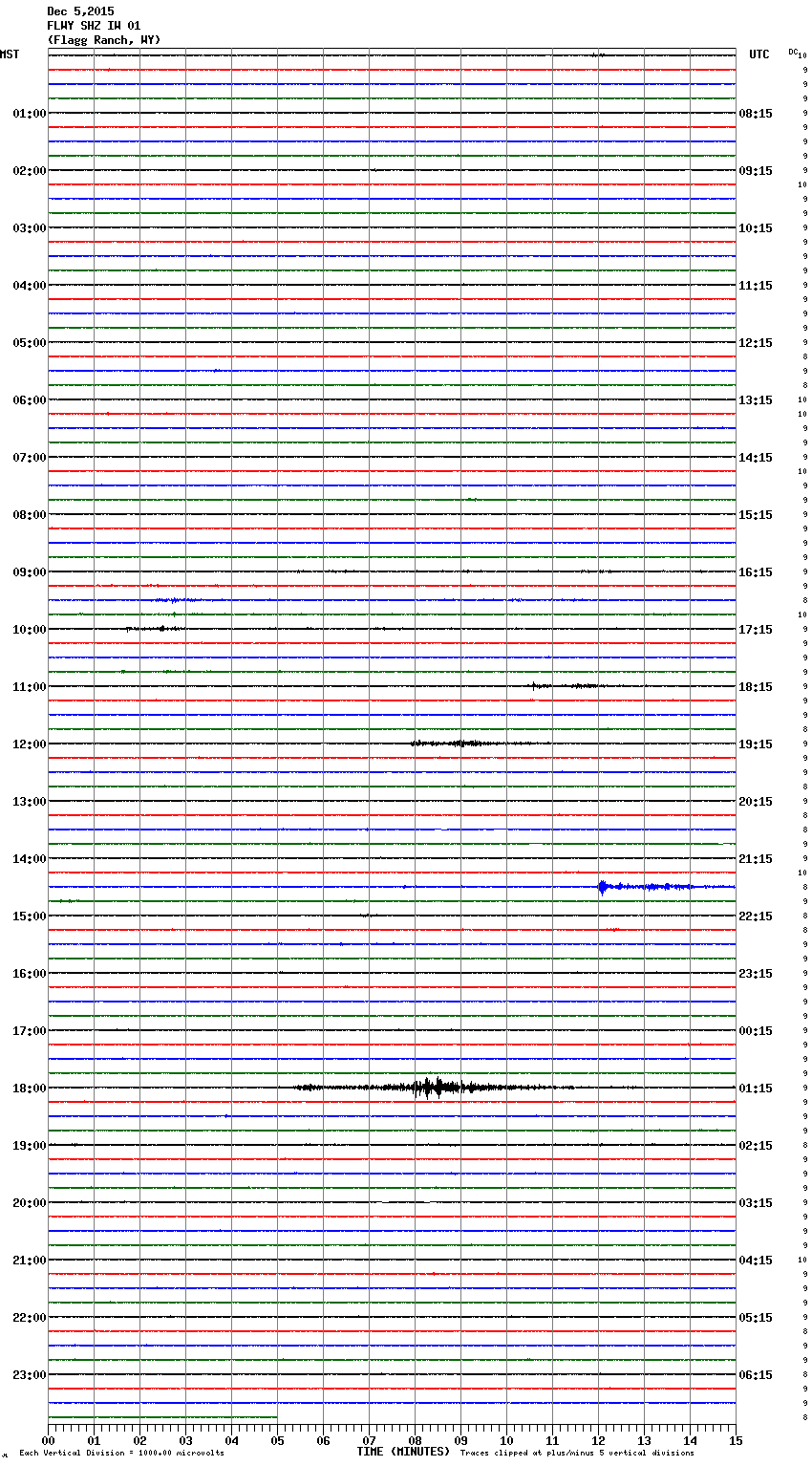
Task: Select the 10:00 MST row label
Action: click(x=29, y=630)
